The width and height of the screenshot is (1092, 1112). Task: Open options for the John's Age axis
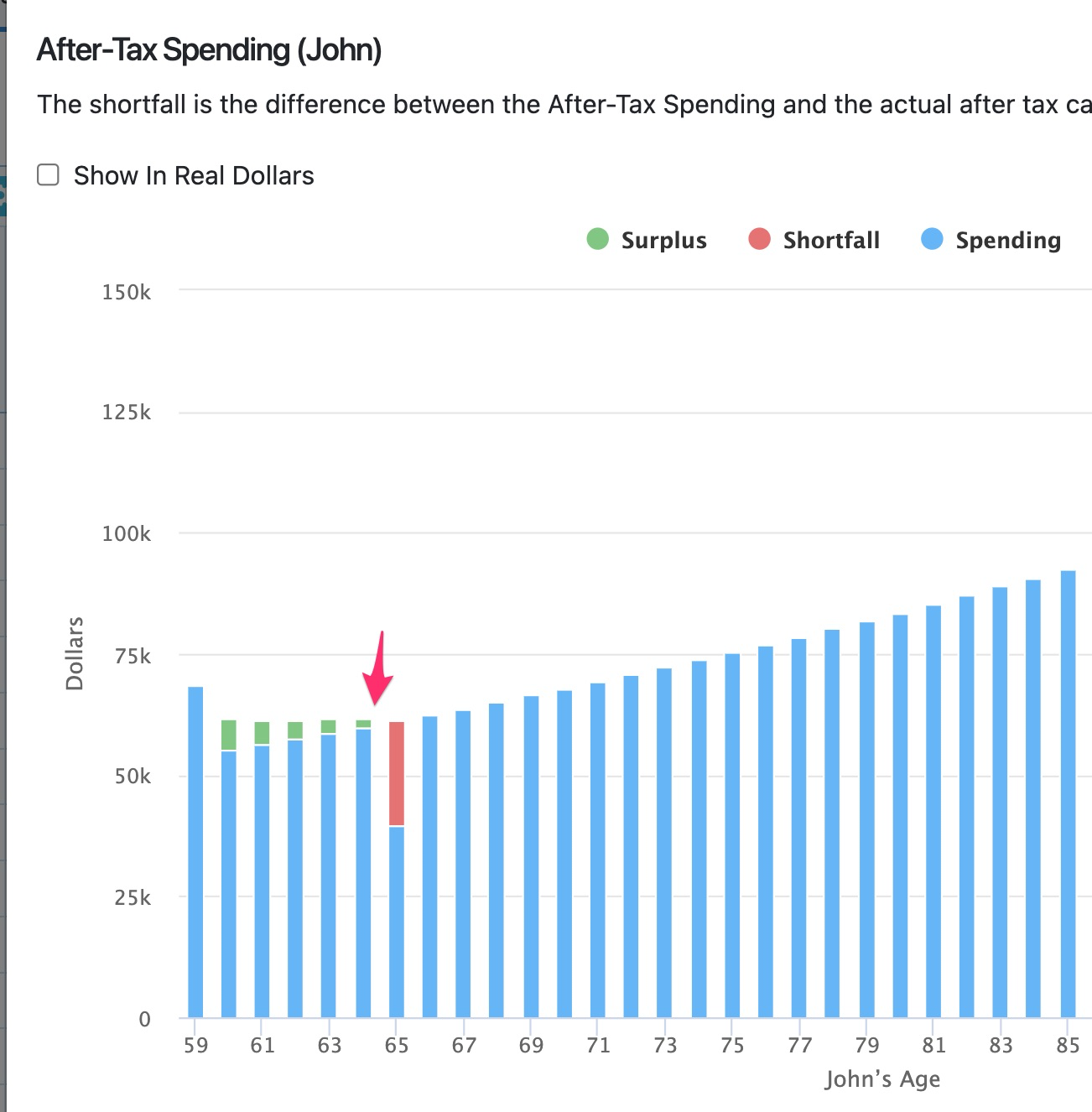click(884, 1079)
